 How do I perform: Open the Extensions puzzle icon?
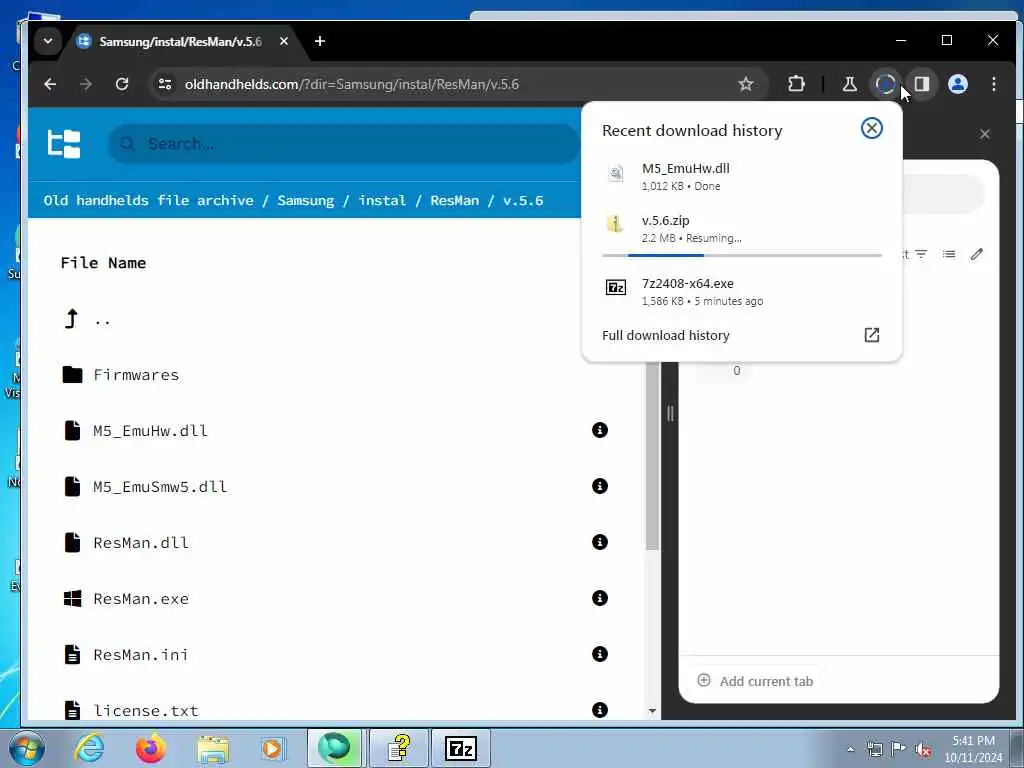pos(795,84)
